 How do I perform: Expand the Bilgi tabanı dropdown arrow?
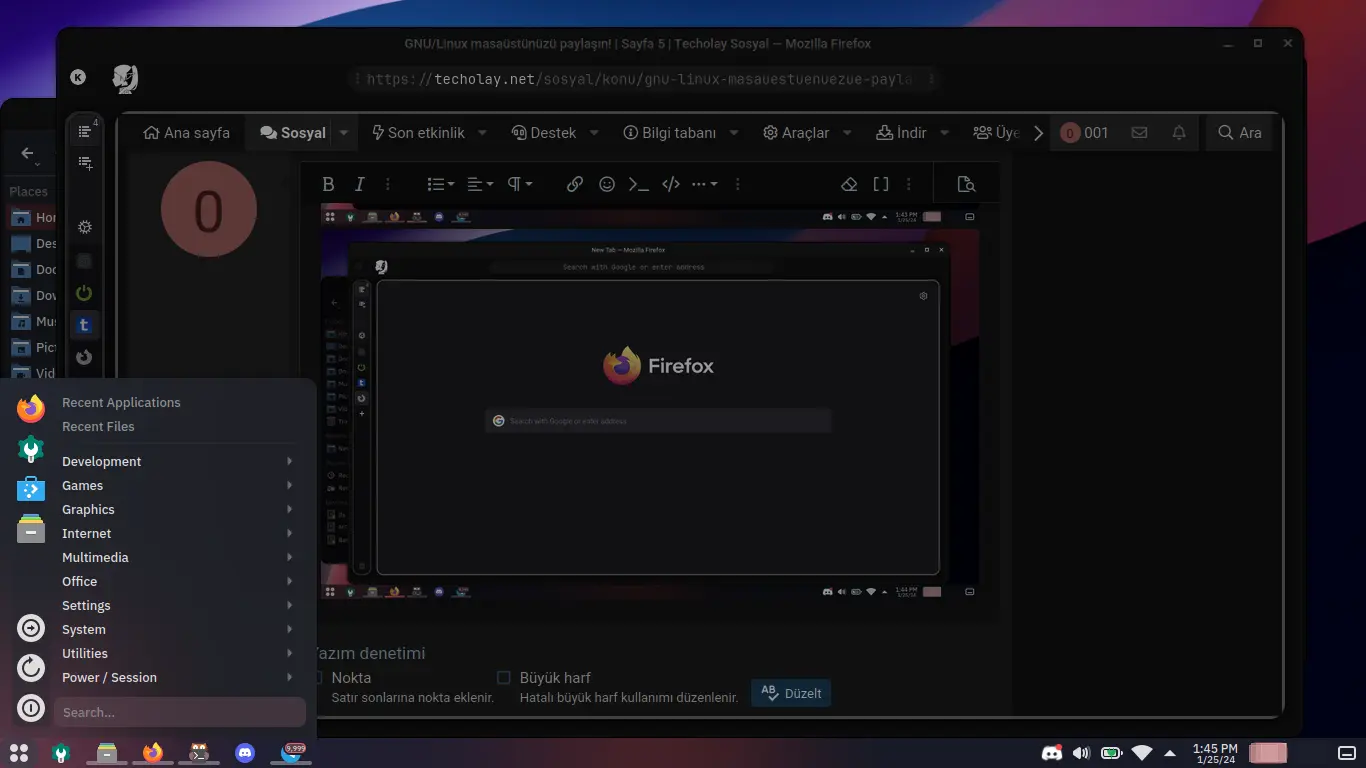click(x=733, y=132)
